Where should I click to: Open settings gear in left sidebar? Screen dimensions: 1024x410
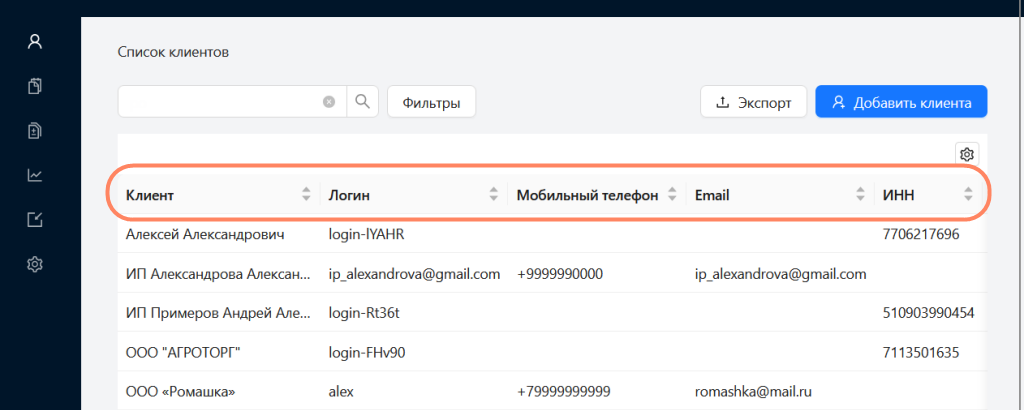click(x=35, y=264)
